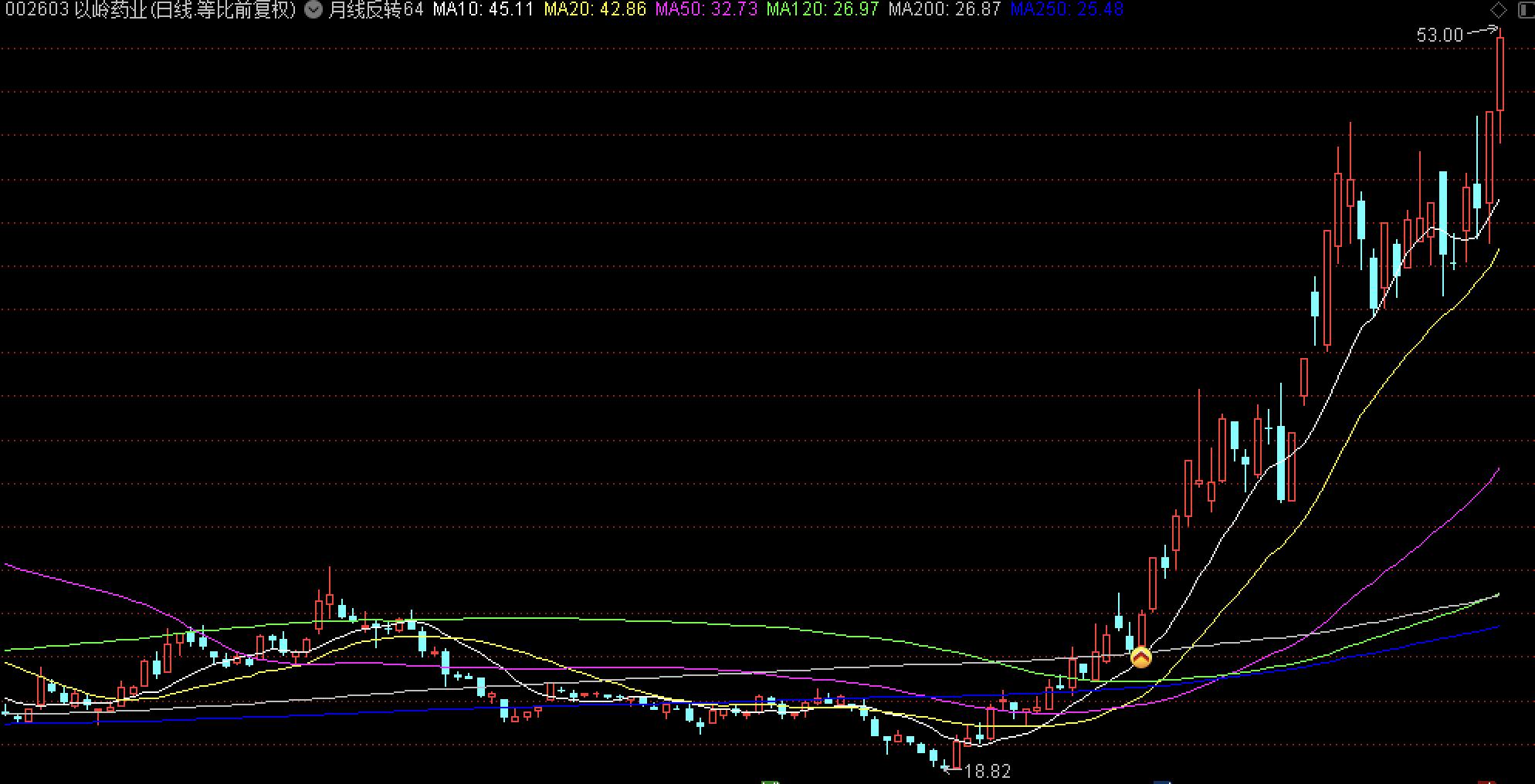Click the blue MA250: 25.48 label
The width and height of the screenshot is (1535, 784).
click(x=1066, y=9)
